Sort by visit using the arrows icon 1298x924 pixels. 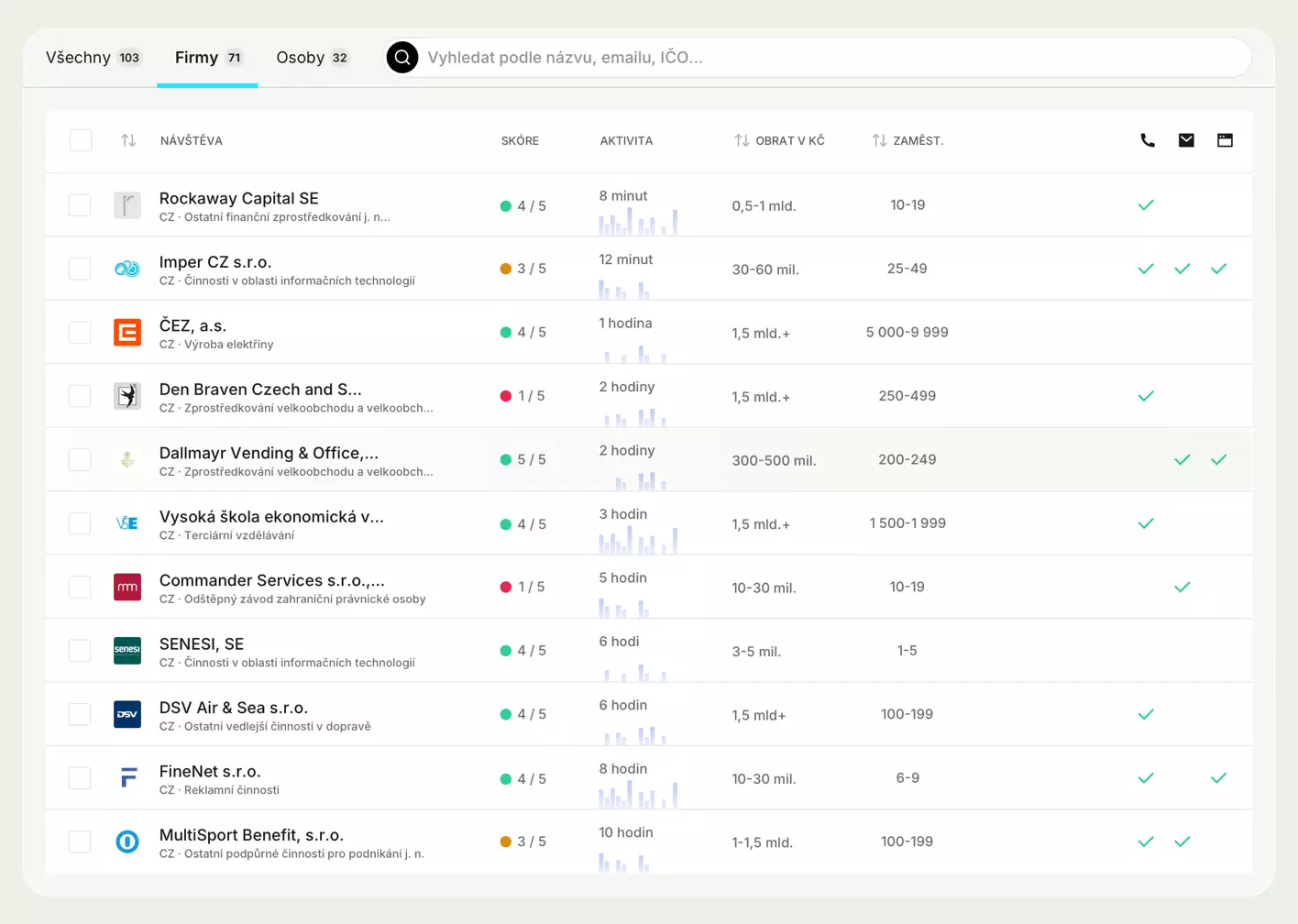(x=128, y=140)
